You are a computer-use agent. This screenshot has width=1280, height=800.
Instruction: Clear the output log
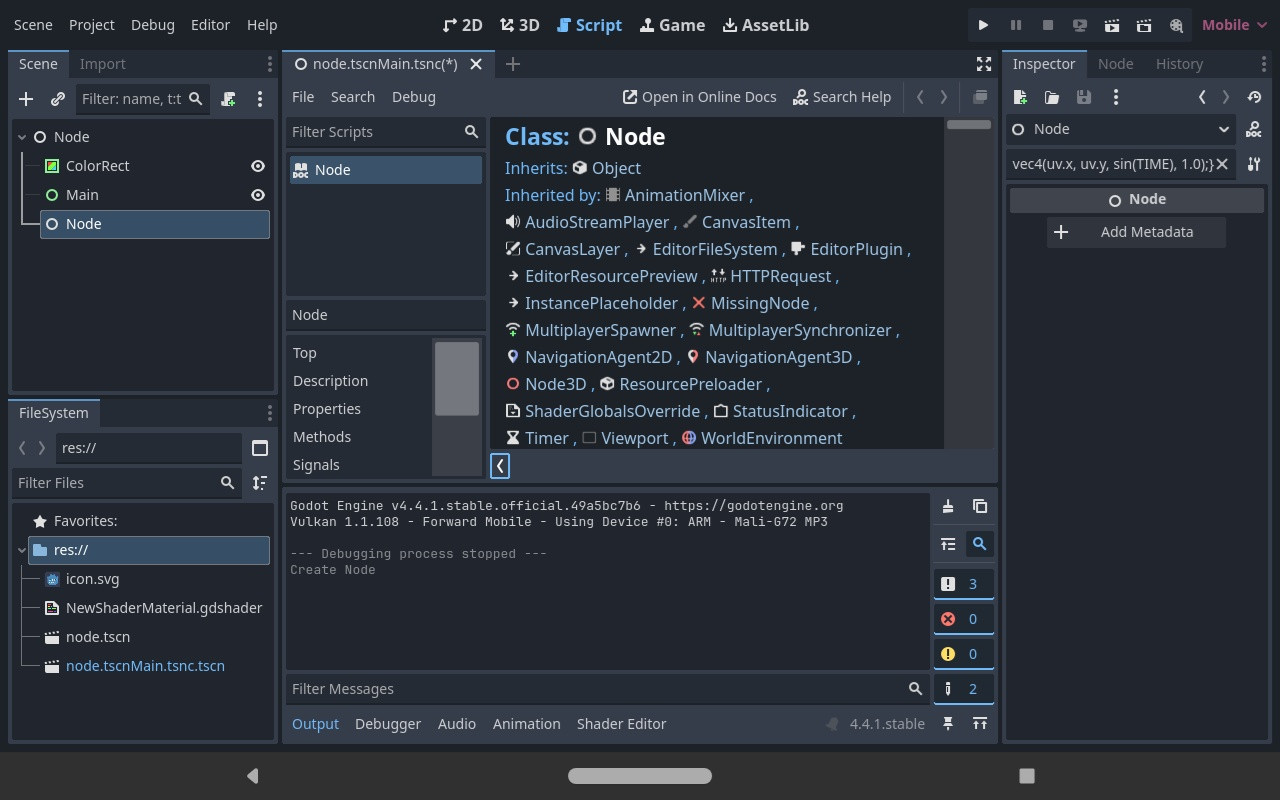pos(948,506)
